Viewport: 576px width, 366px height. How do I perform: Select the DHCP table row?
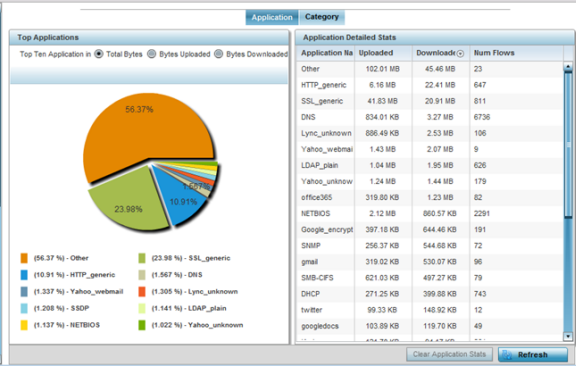point(430,294)
